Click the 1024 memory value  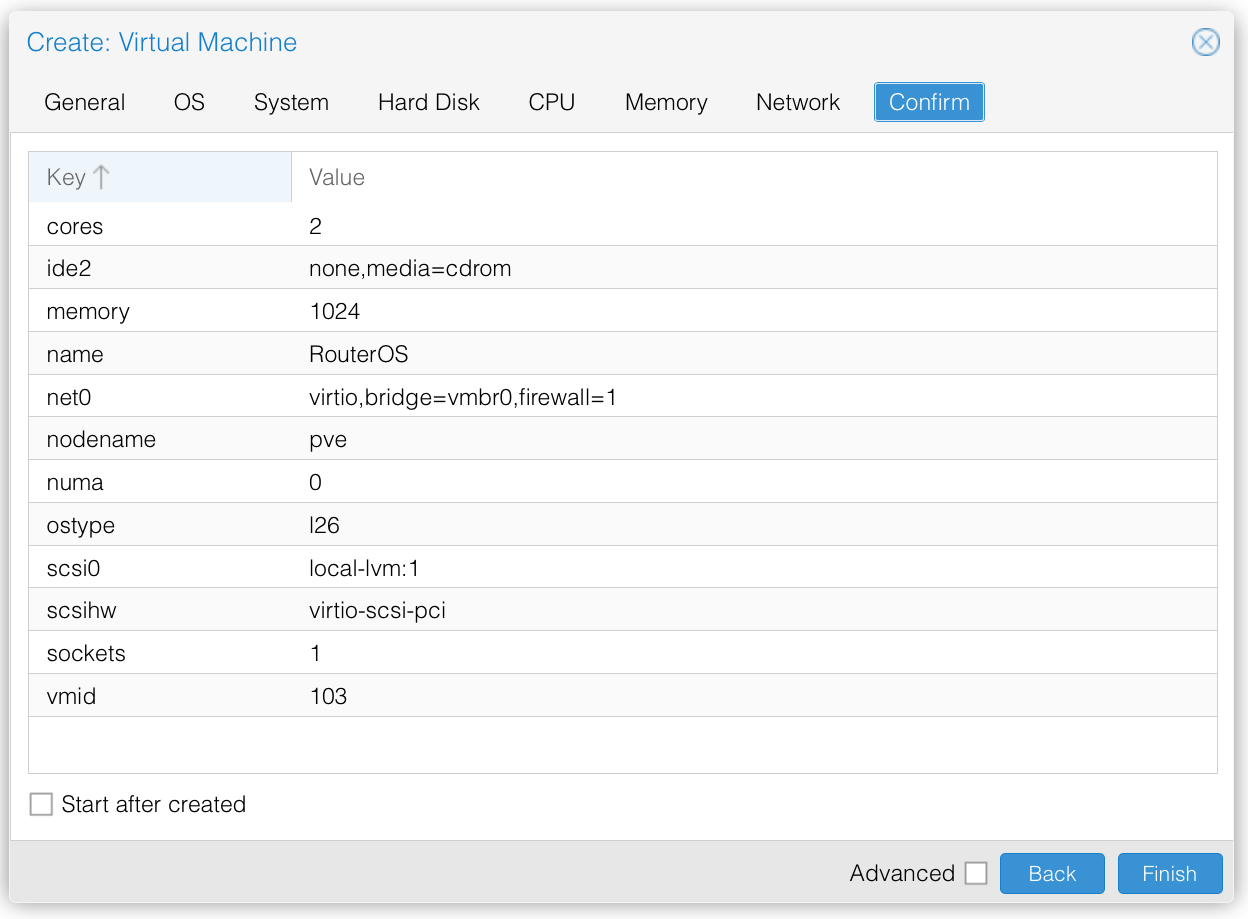click(x=335, y=312)
